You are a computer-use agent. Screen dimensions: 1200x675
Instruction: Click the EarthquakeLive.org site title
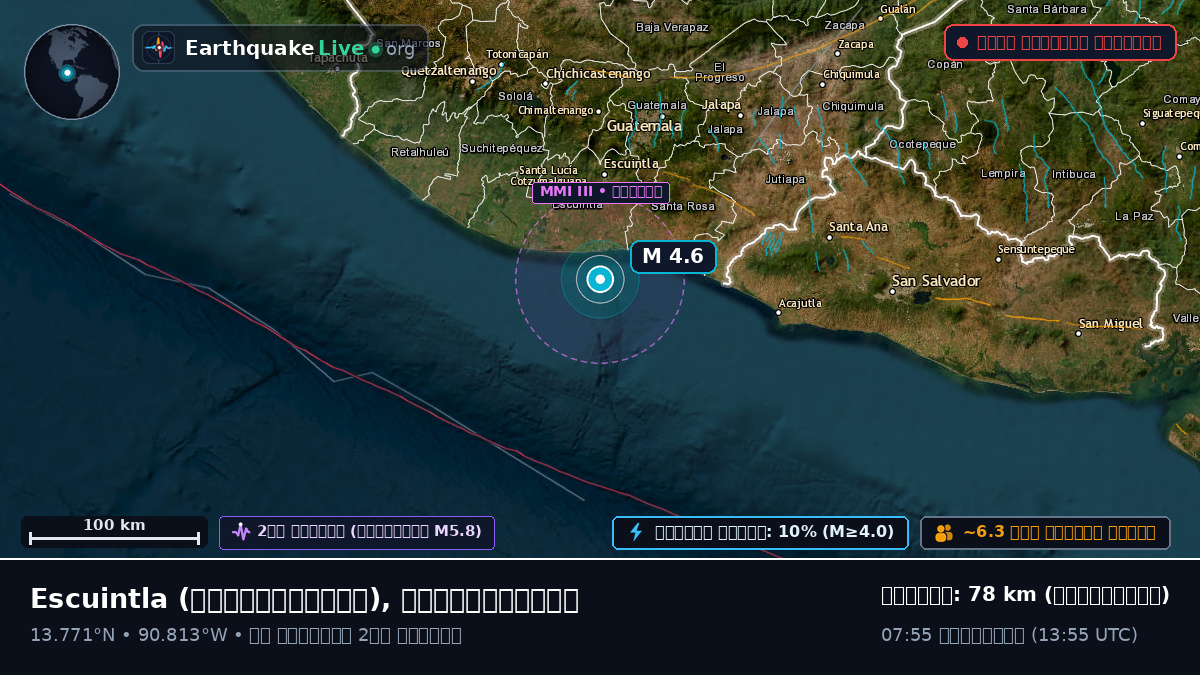pyautogui.click(x=300, y=48)
